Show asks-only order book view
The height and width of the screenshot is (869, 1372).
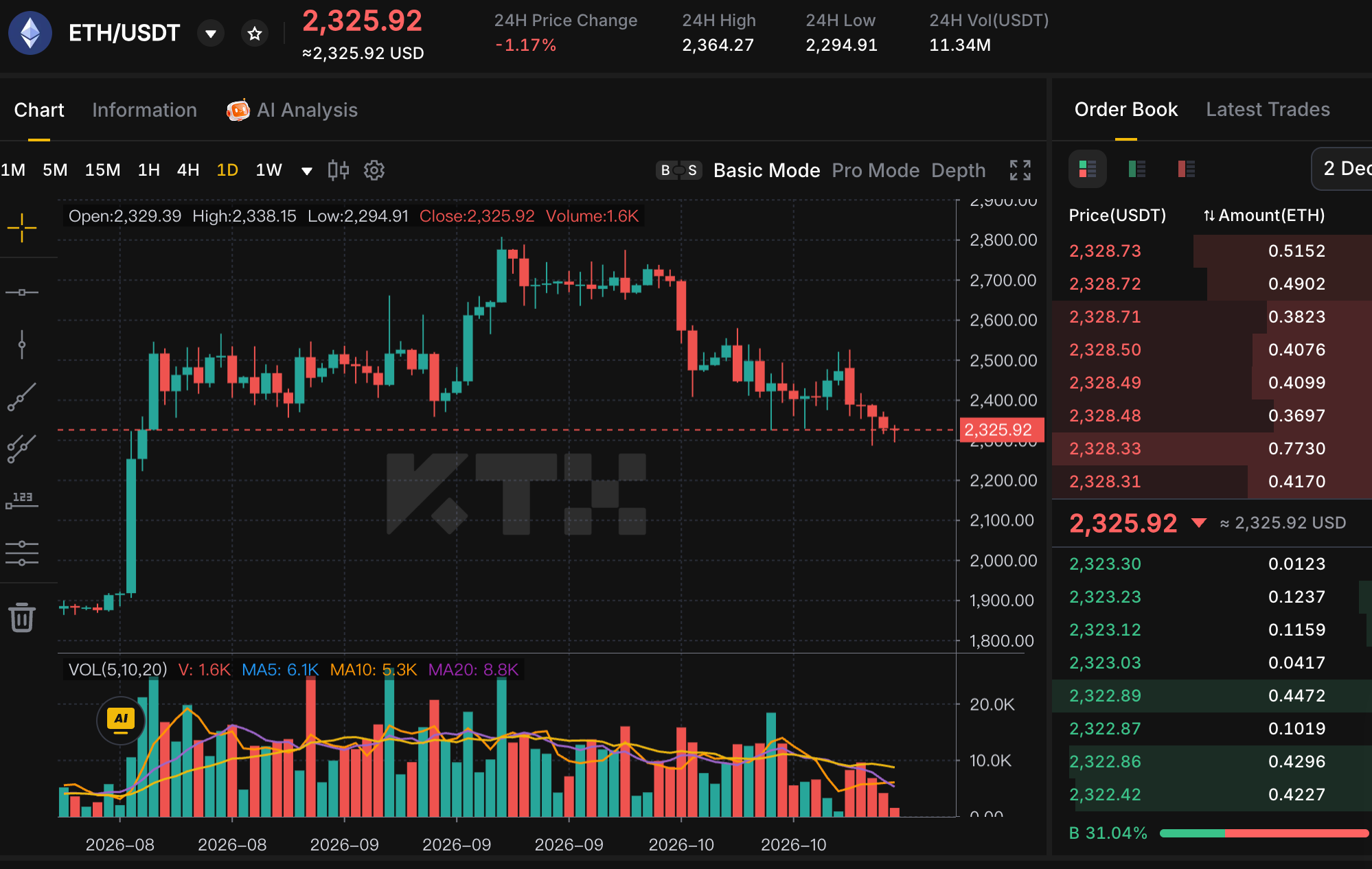(1186, 169)
